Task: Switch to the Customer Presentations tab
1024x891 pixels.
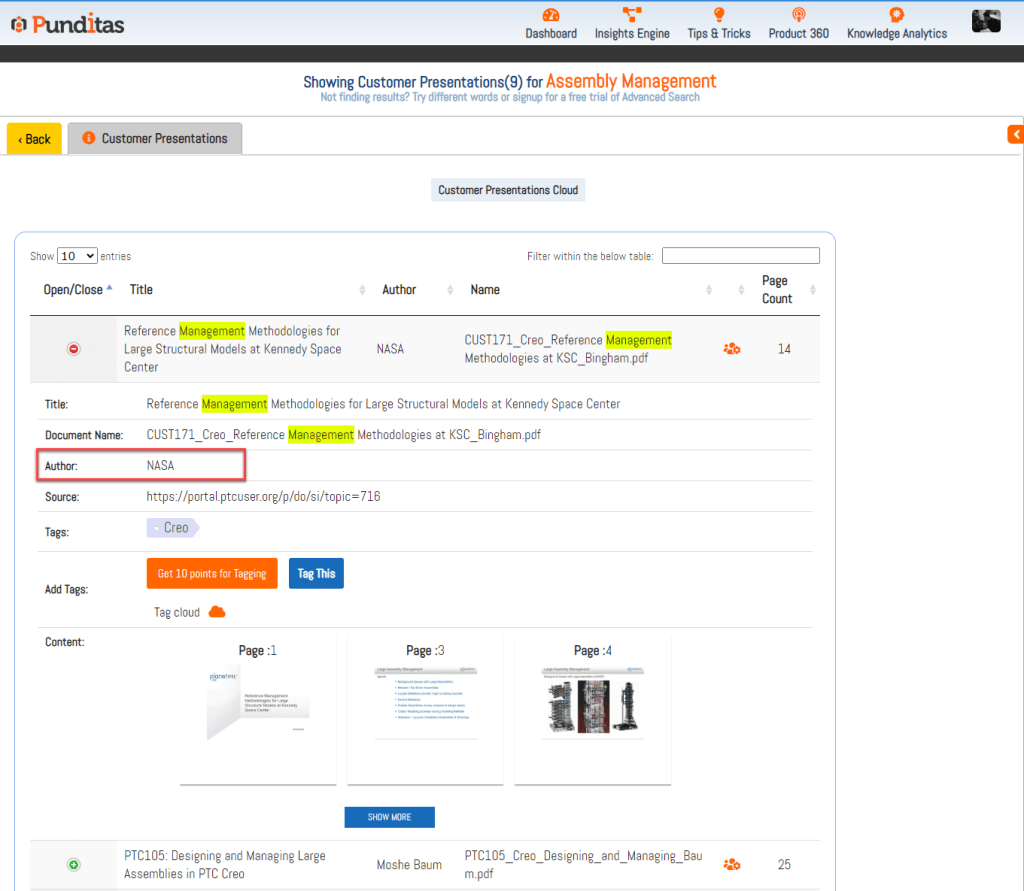Action: [x=155, y=139]
